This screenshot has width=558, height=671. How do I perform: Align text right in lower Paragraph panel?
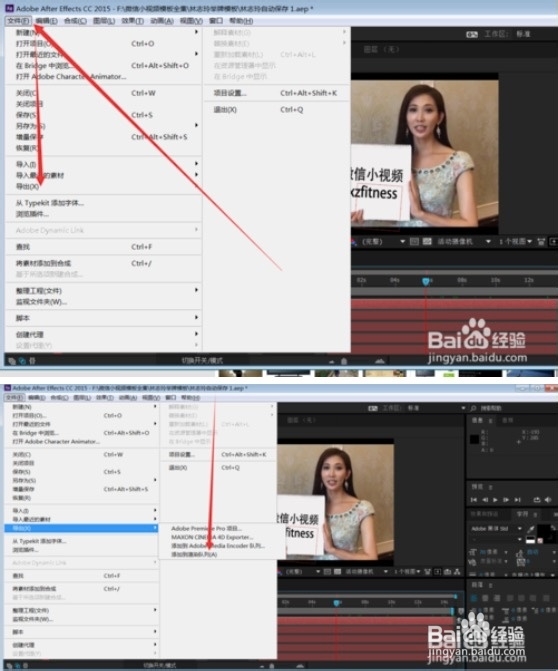point(497,598)
